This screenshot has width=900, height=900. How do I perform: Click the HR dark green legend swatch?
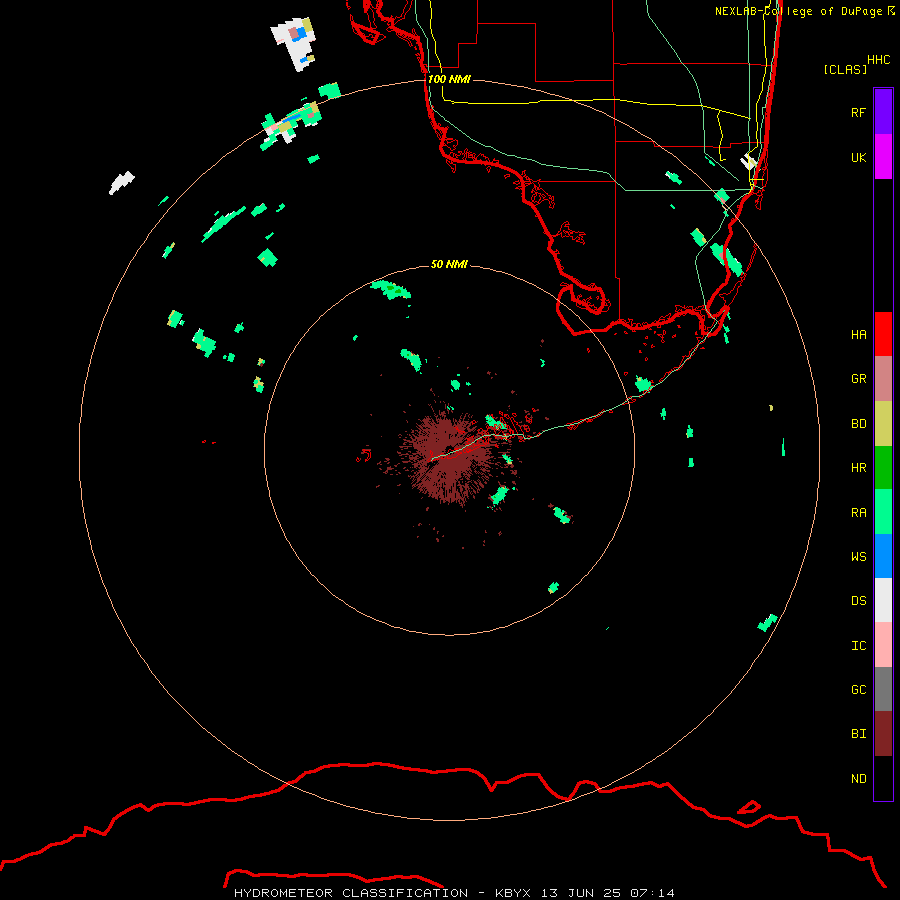point(883,467)
